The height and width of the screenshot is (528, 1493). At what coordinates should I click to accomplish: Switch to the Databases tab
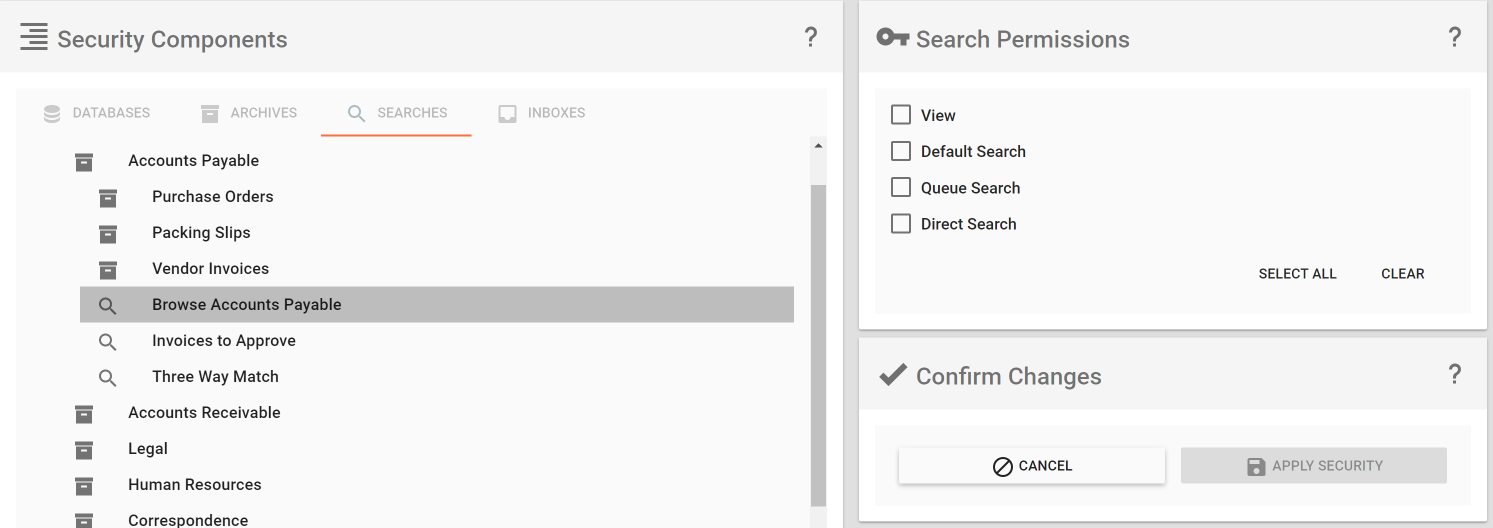pyautogui.click(x=97, y=113)
